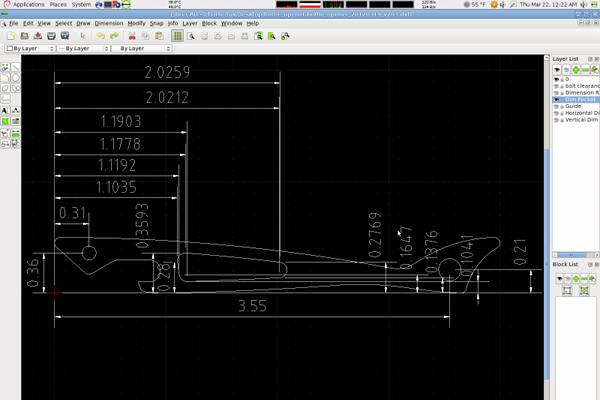Click the green Redo arrow icon
This screenshot has width=600, height=400.
(x=114, y=36)
